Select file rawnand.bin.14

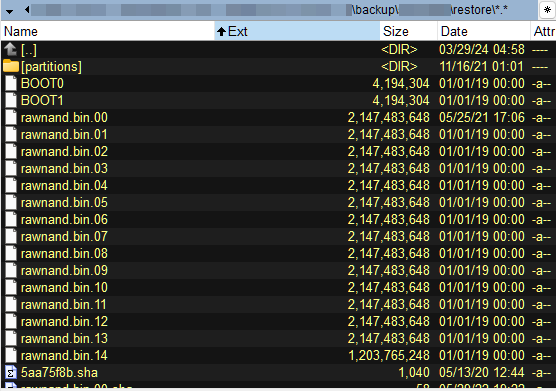[64, 356]
